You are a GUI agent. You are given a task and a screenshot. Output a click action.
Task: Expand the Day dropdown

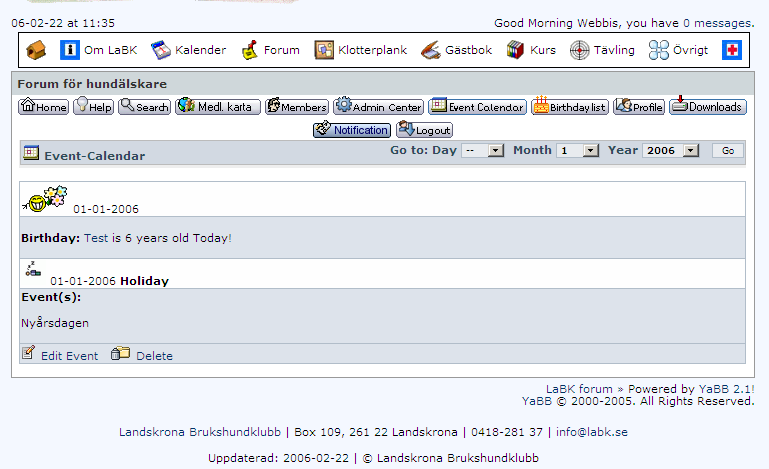(483, 151)
